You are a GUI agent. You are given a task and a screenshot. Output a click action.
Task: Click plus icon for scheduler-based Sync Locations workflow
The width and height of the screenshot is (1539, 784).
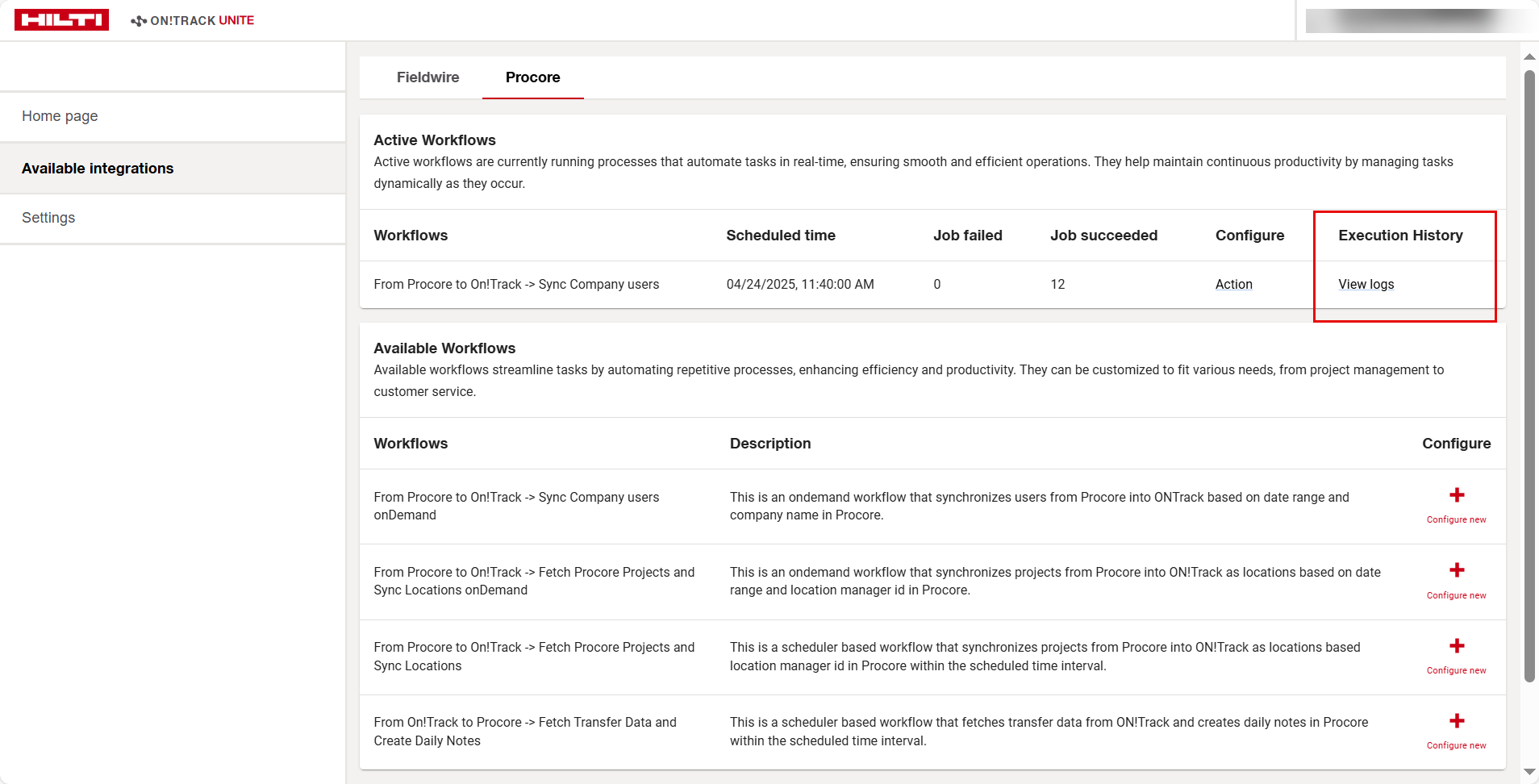1457,646
